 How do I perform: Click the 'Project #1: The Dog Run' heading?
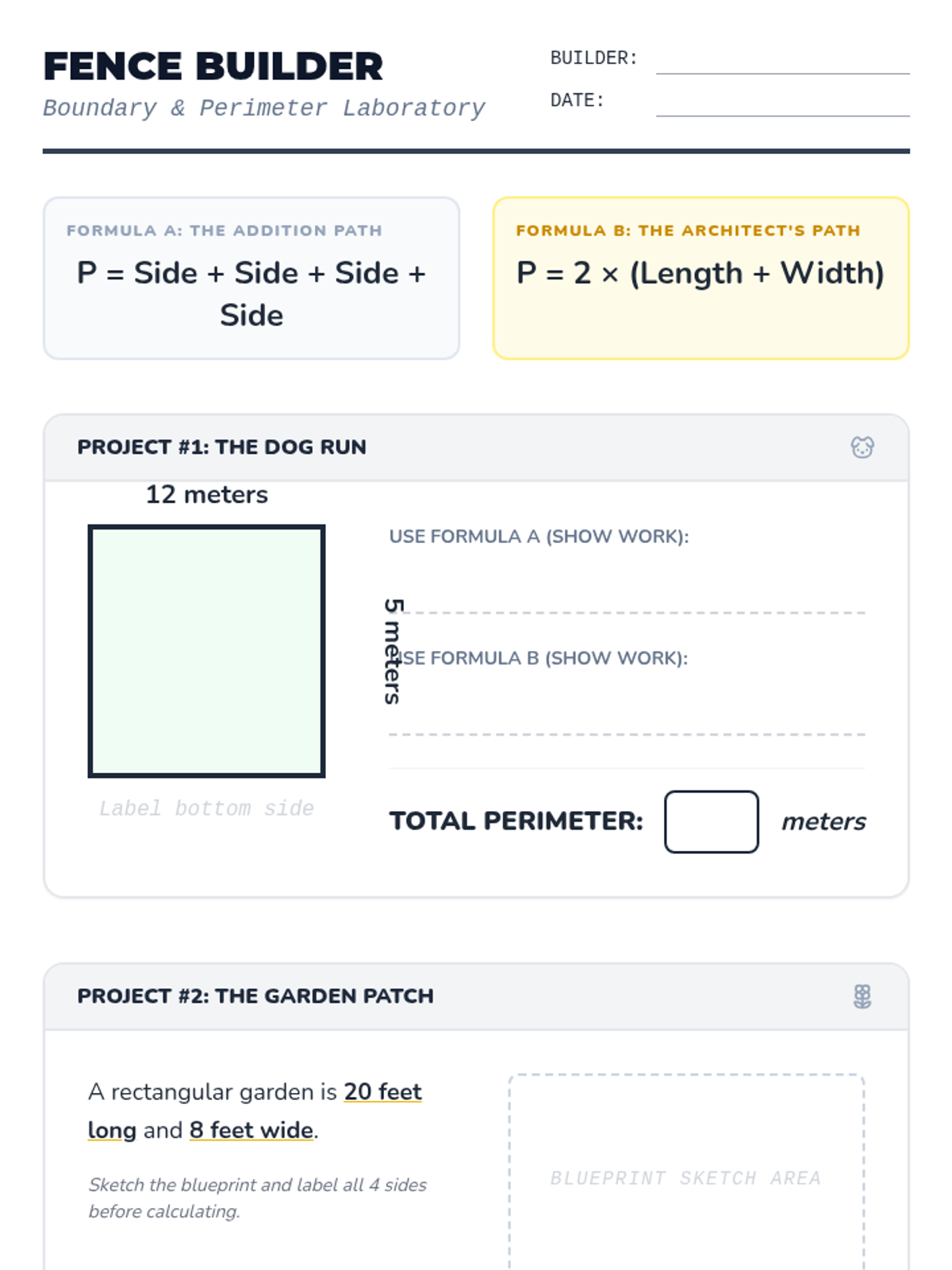pos(221,448)
